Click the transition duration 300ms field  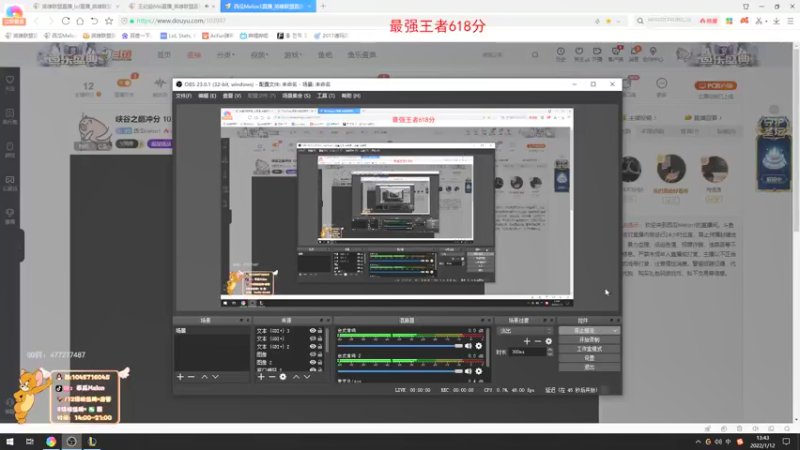point(528,352)
